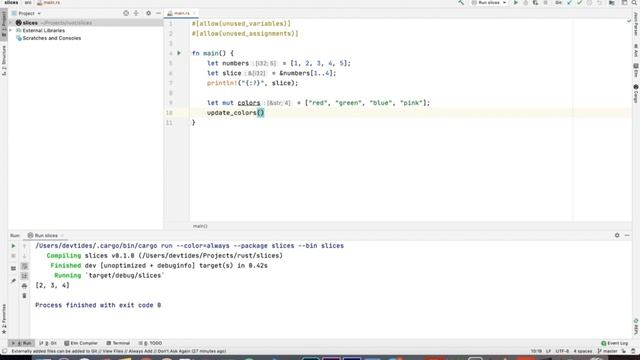Toggle tool window bars icon bottom-left corner

point(4,351)
